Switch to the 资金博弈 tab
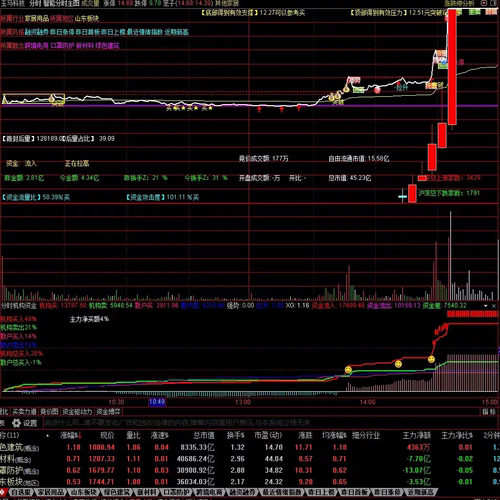Viewport: 500px width, 500px height. [108, 412]
